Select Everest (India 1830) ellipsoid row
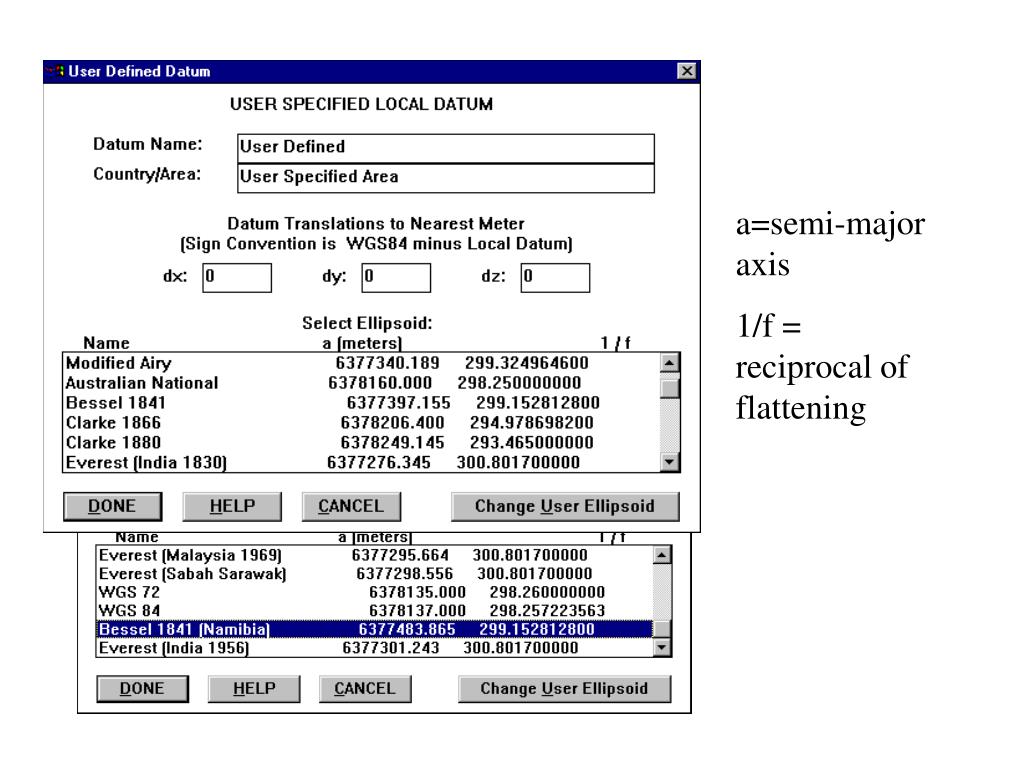The image size is (1024, 768). [x=362, y=462]
